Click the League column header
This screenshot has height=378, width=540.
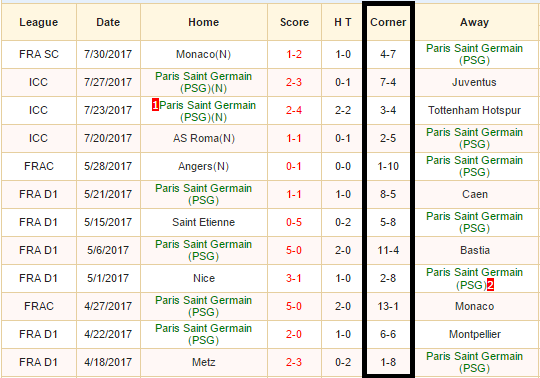[39, 22]
